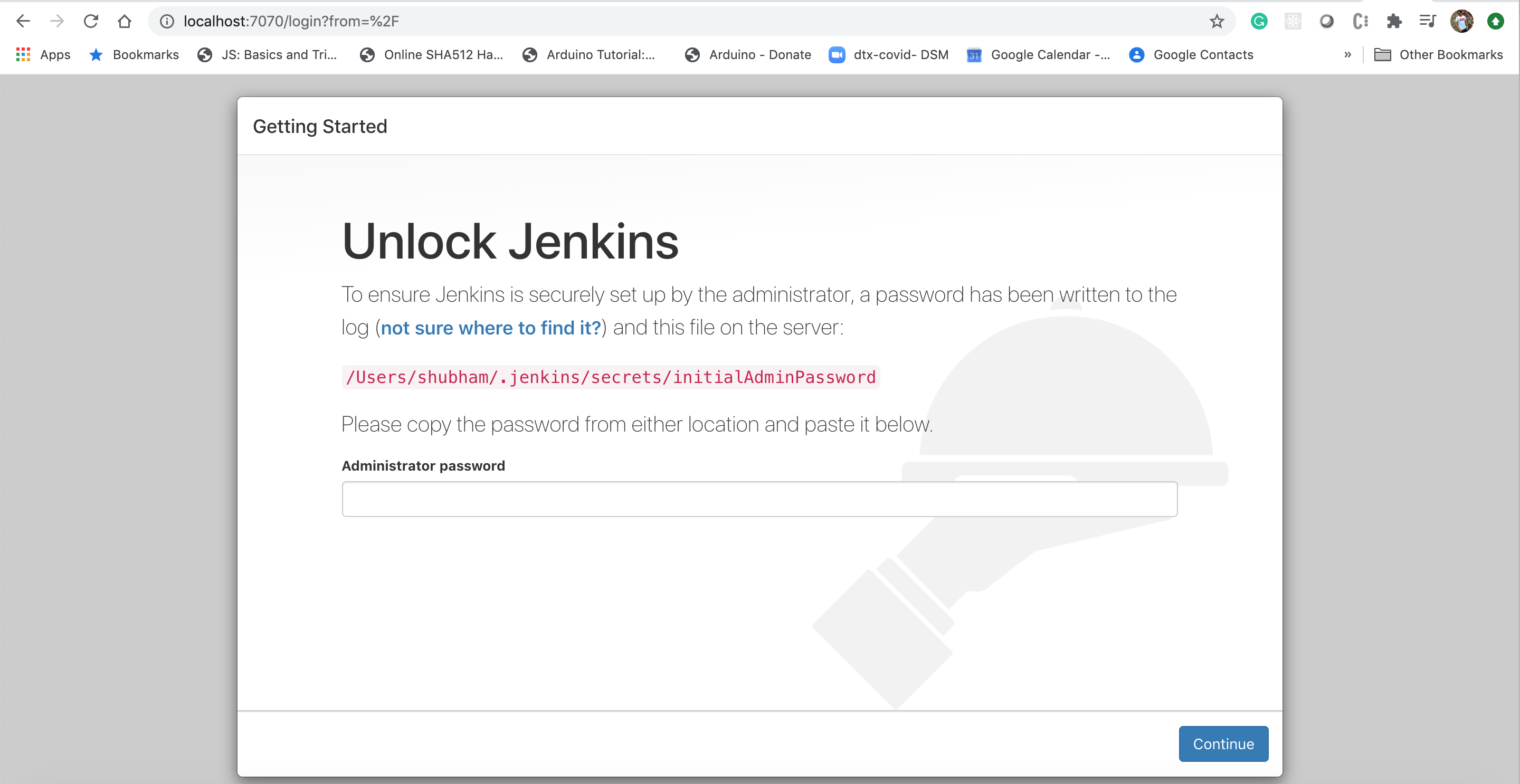
Task: Open the bracket-shaped extension icon
Action: 1360,21
